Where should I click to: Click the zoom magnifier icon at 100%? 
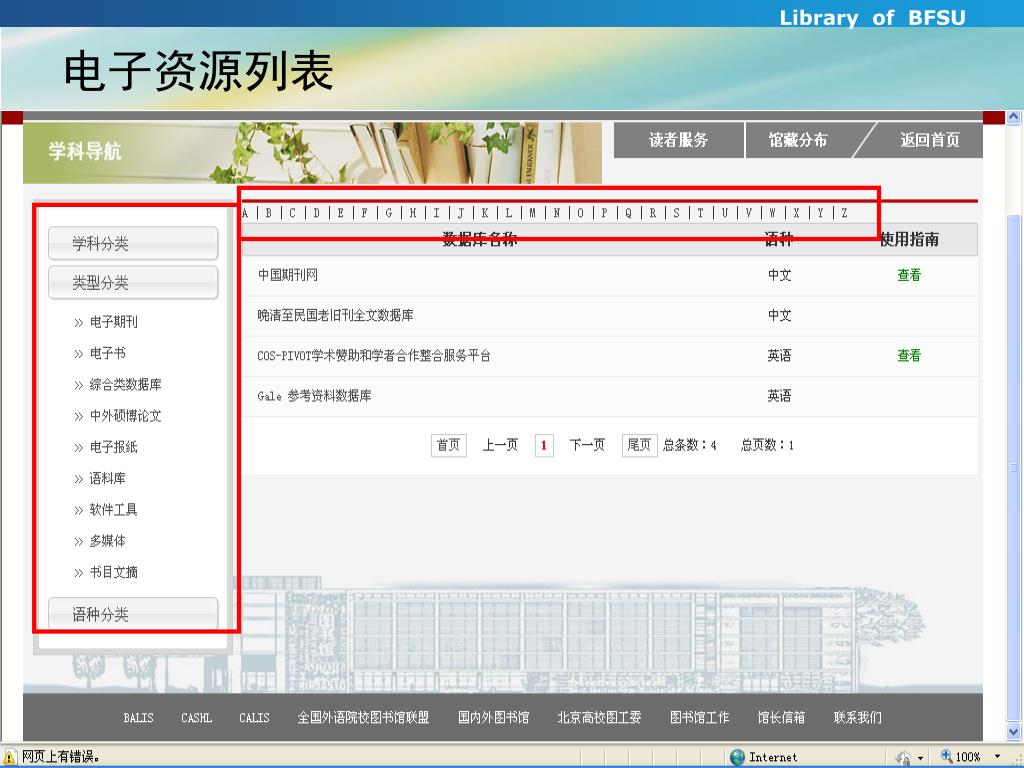[x=946, y=757]
